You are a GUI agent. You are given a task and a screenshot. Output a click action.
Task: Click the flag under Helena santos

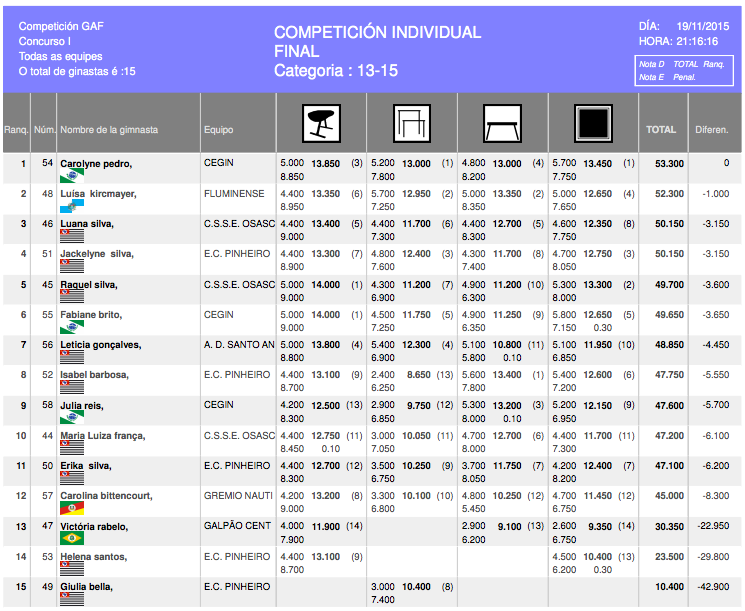[72, 569]
